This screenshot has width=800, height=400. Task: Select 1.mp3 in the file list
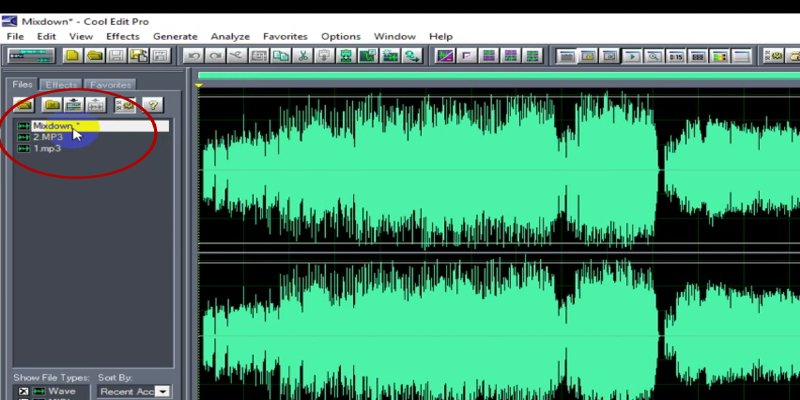coord(47,148)
